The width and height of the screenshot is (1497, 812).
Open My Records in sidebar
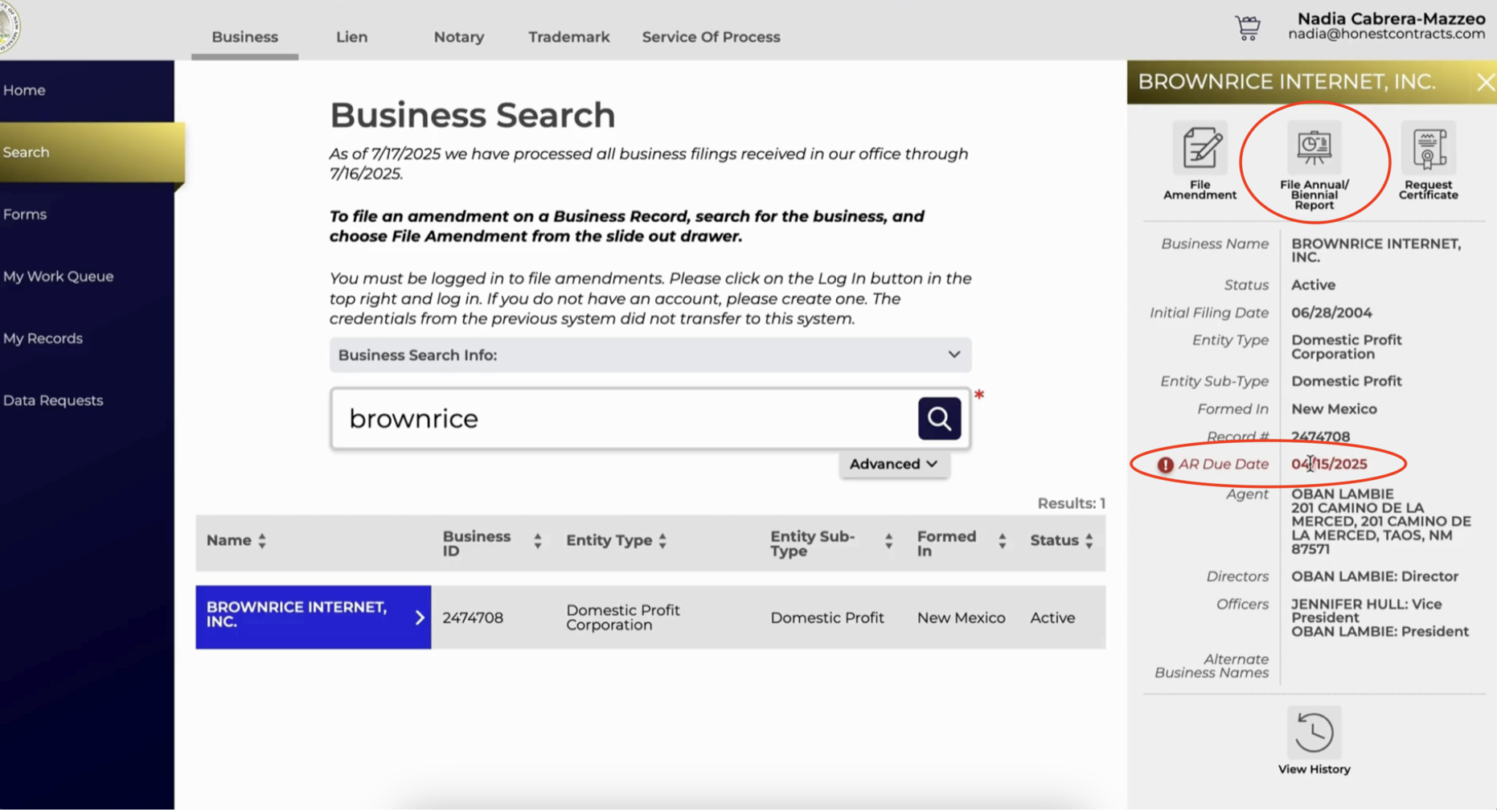pyautogui.click(x=43, y=338)
